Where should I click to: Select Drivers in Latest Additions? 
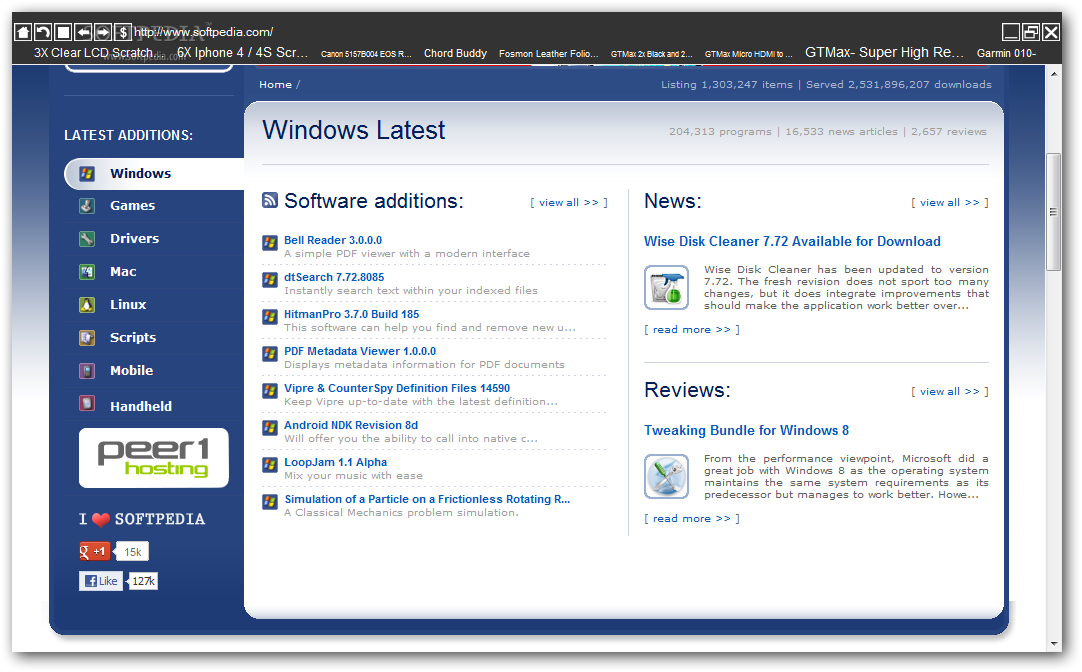[135, 239]
